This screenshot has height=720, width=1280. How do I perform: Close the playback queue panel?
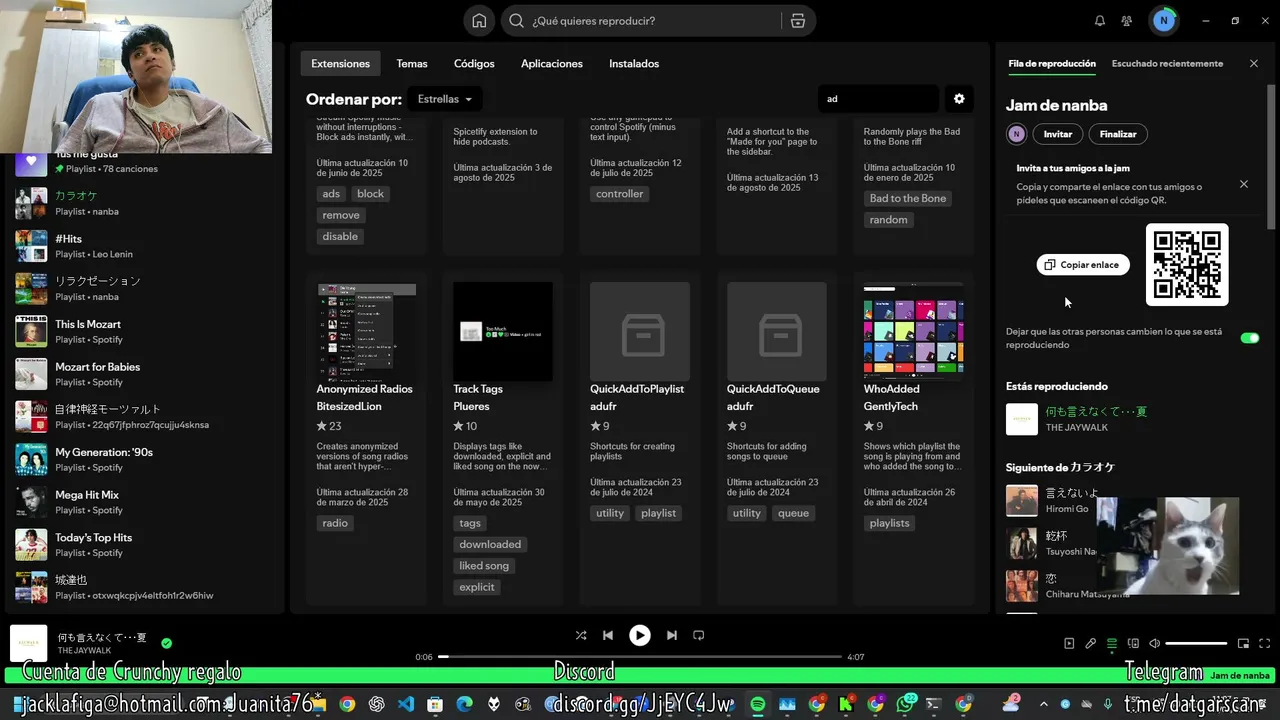(1254, 63)
